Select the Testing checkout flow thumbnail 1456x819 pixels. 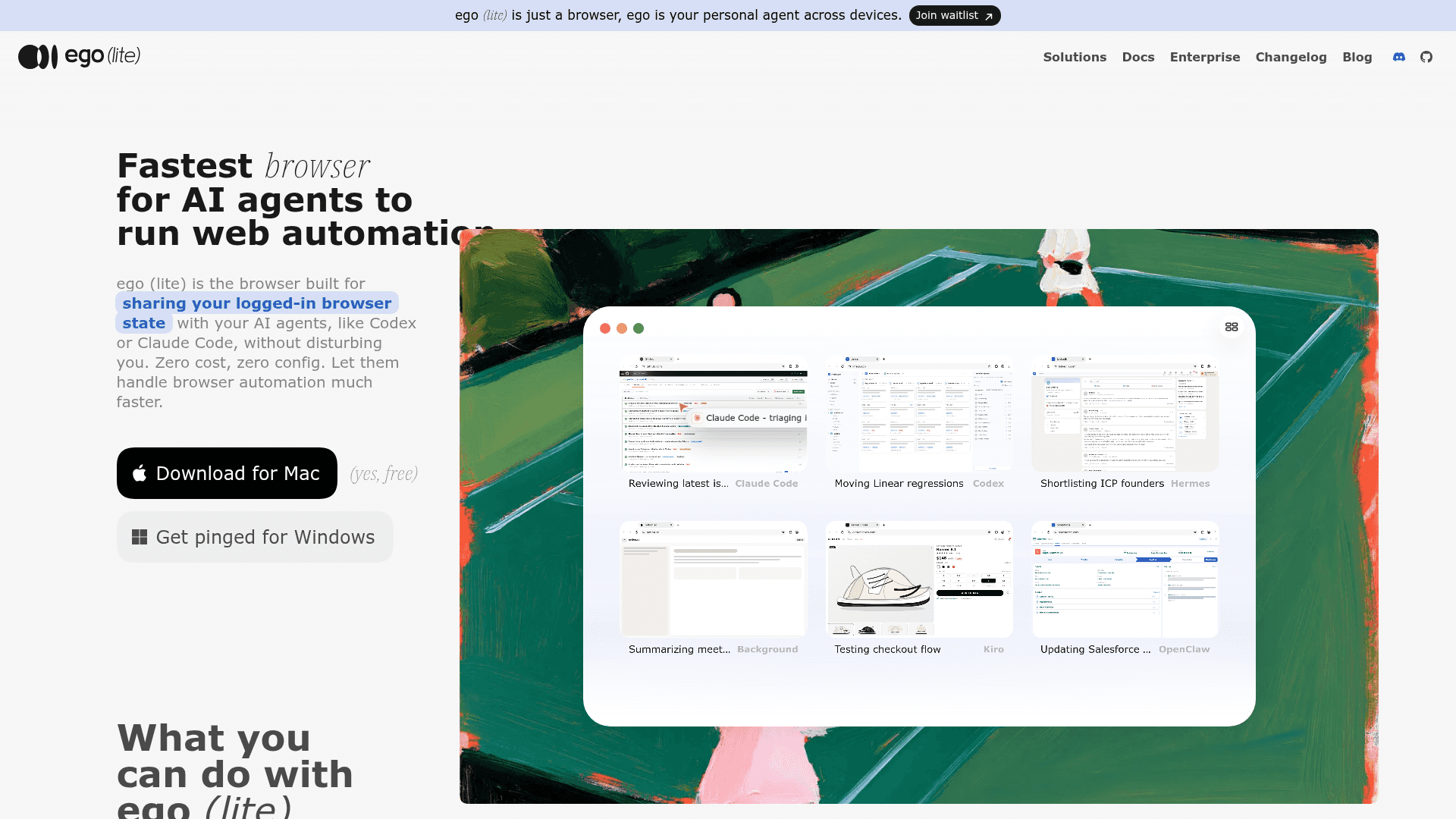(919, 579)
